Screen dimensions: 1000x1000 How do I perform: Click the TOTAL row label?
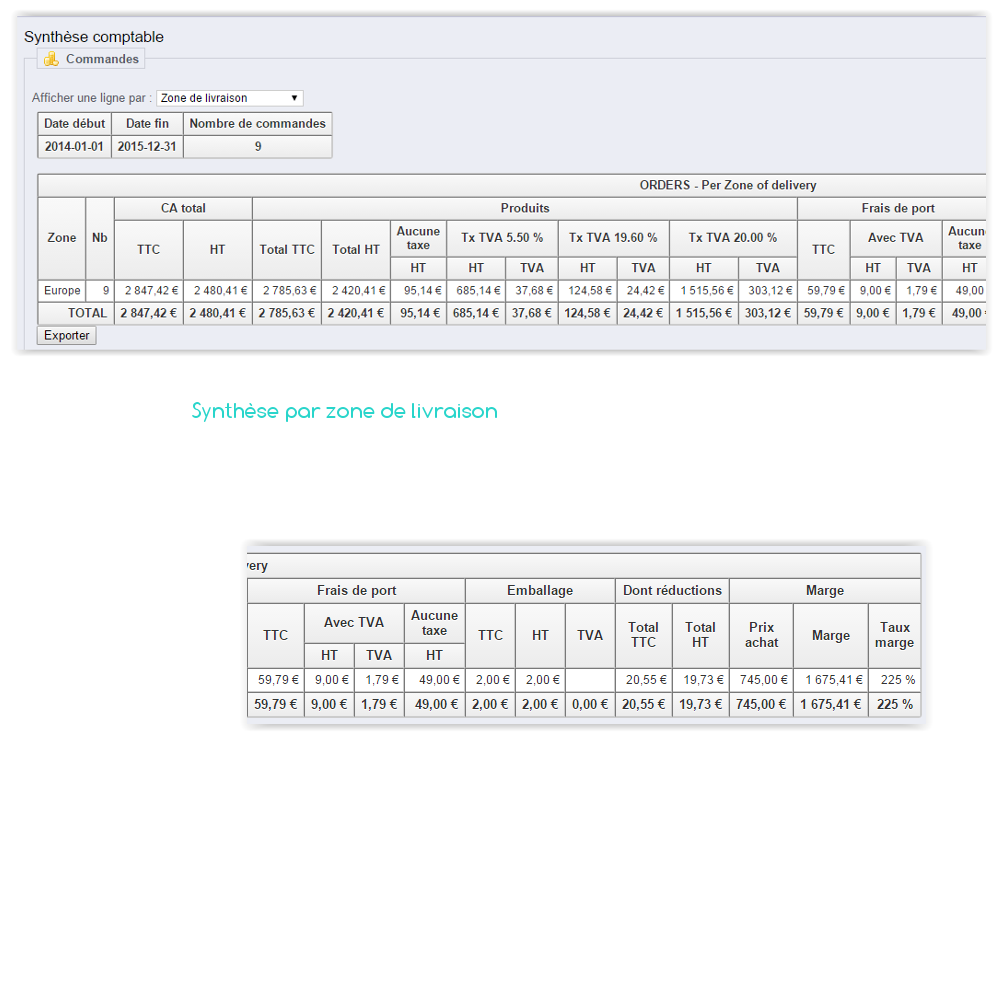coord(87,313)
